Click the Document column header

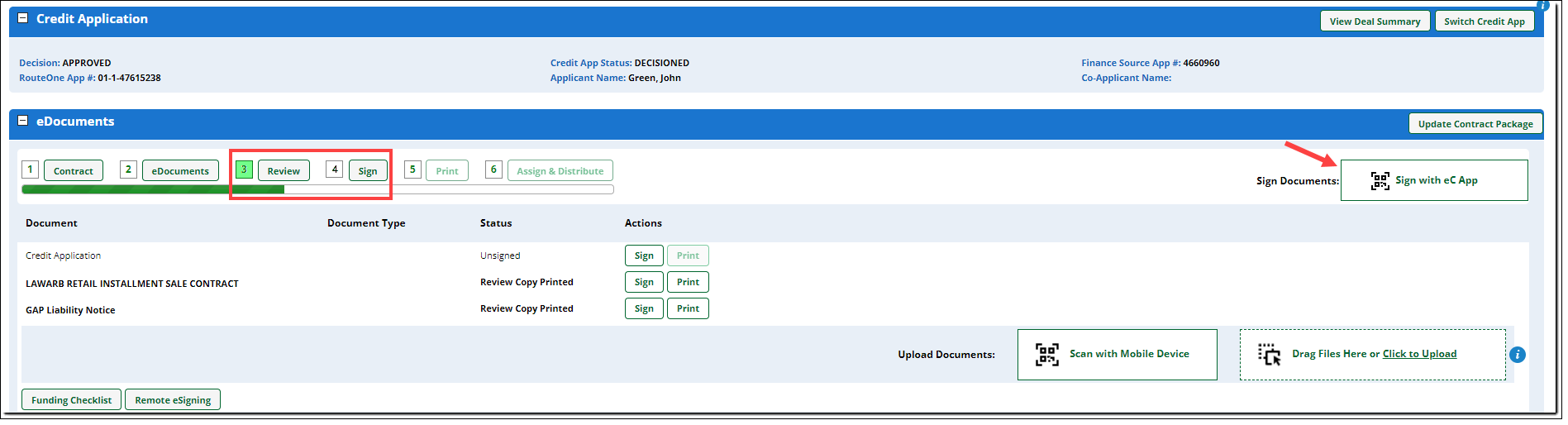51,223
